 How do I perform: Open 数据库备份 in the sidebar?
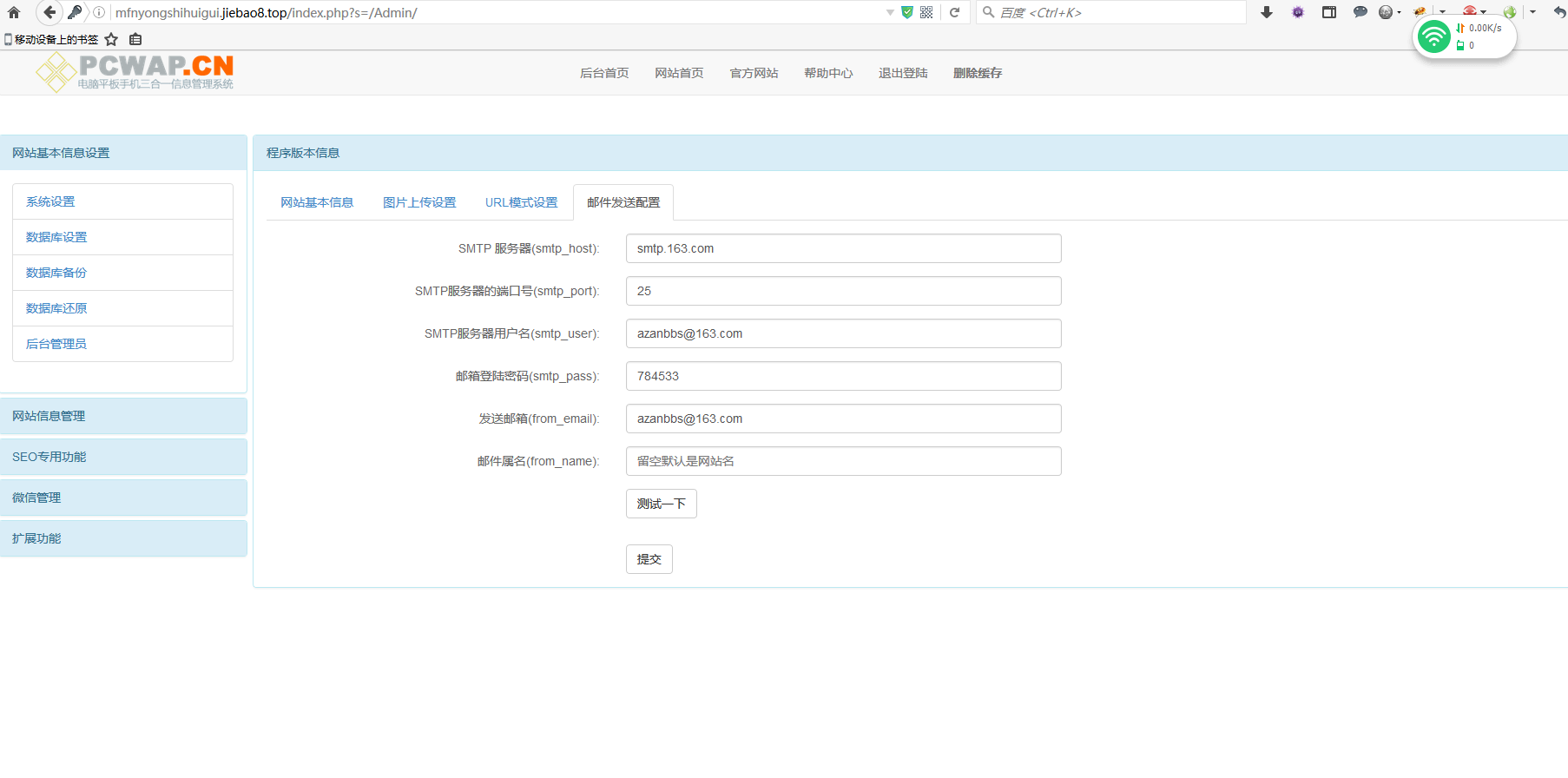122,273
